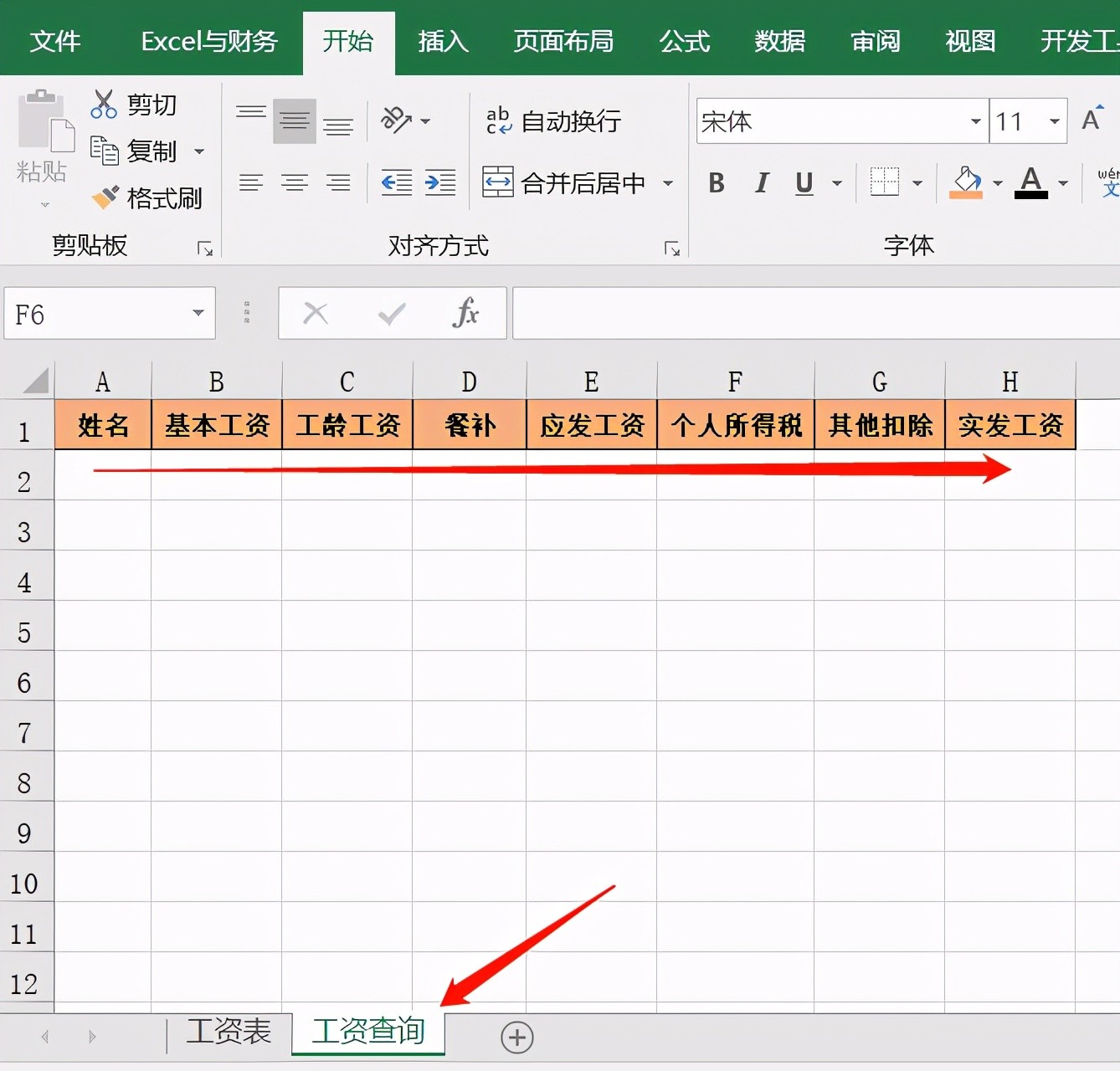The width and height of the screenshot is (1120, 1071).
Task: Select the Format Painter brush
Action: [105, 197]
